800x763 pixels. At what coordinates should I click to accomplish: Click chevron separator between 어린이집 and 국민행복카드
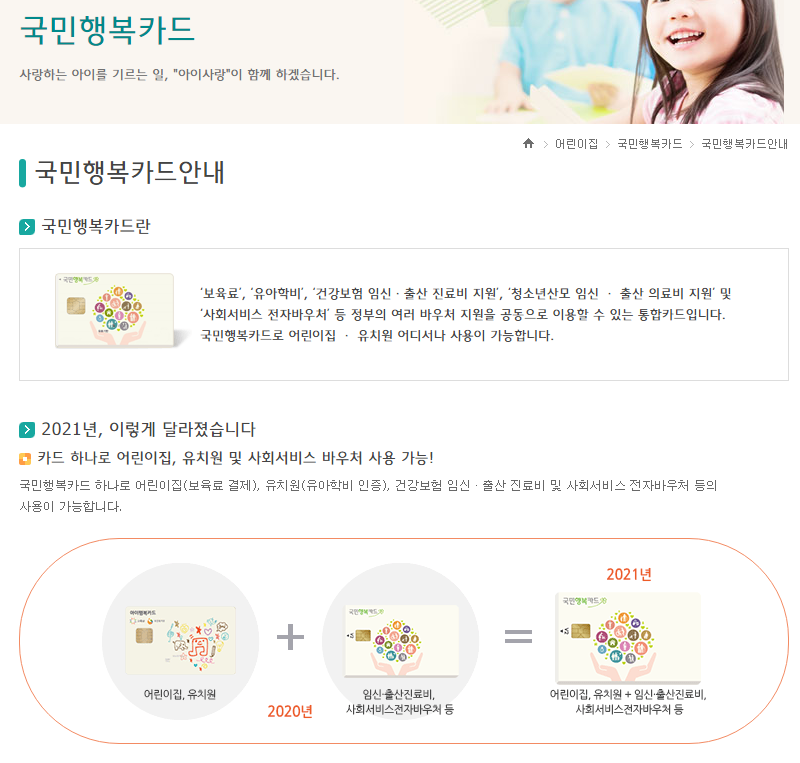tap(608, 144)
